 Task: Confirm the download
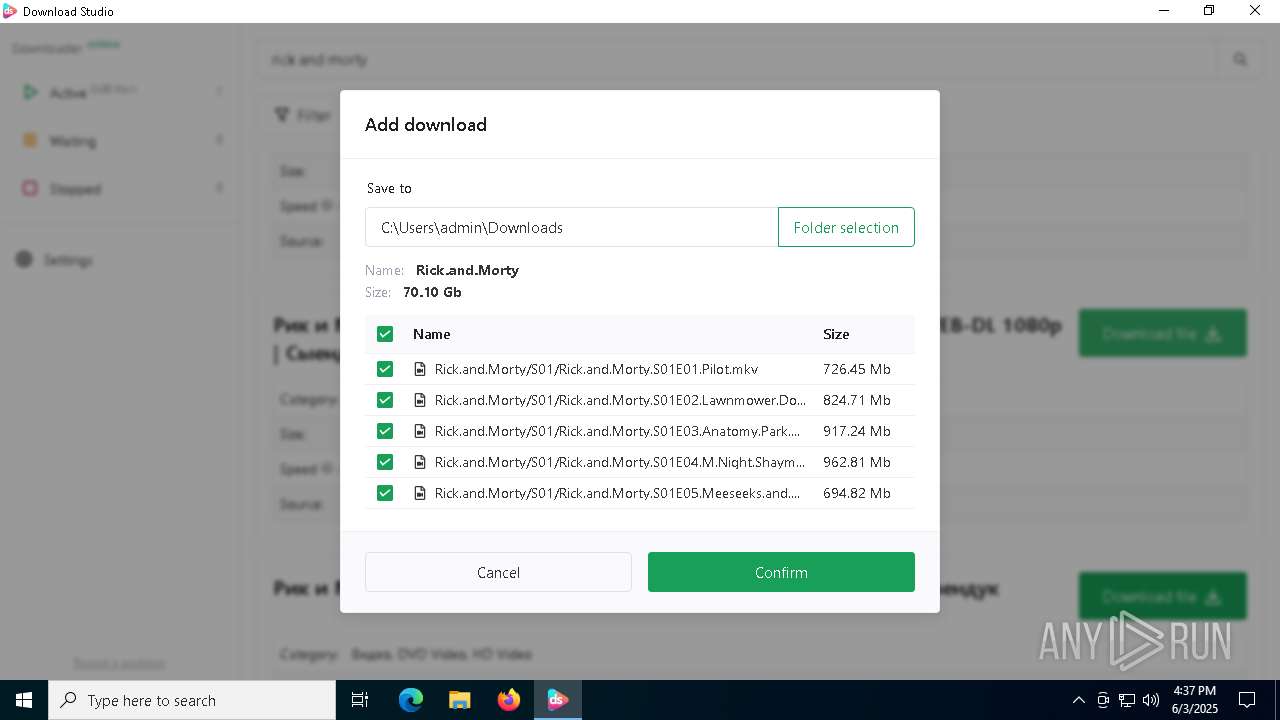(x=781, y=572)
